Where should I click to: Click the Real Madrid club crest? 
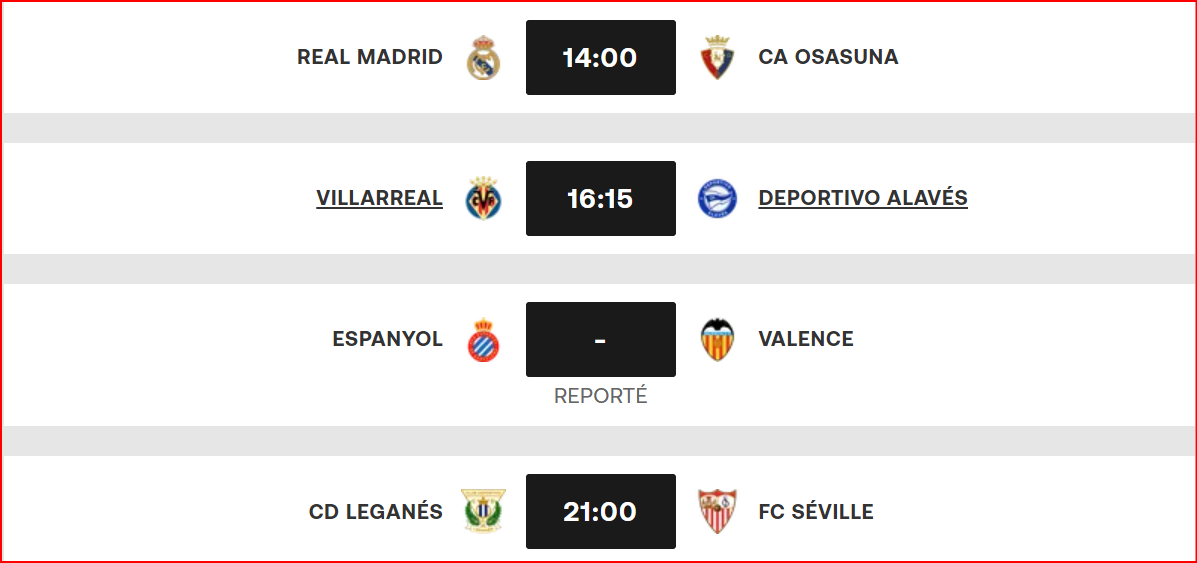click(483, 57)
